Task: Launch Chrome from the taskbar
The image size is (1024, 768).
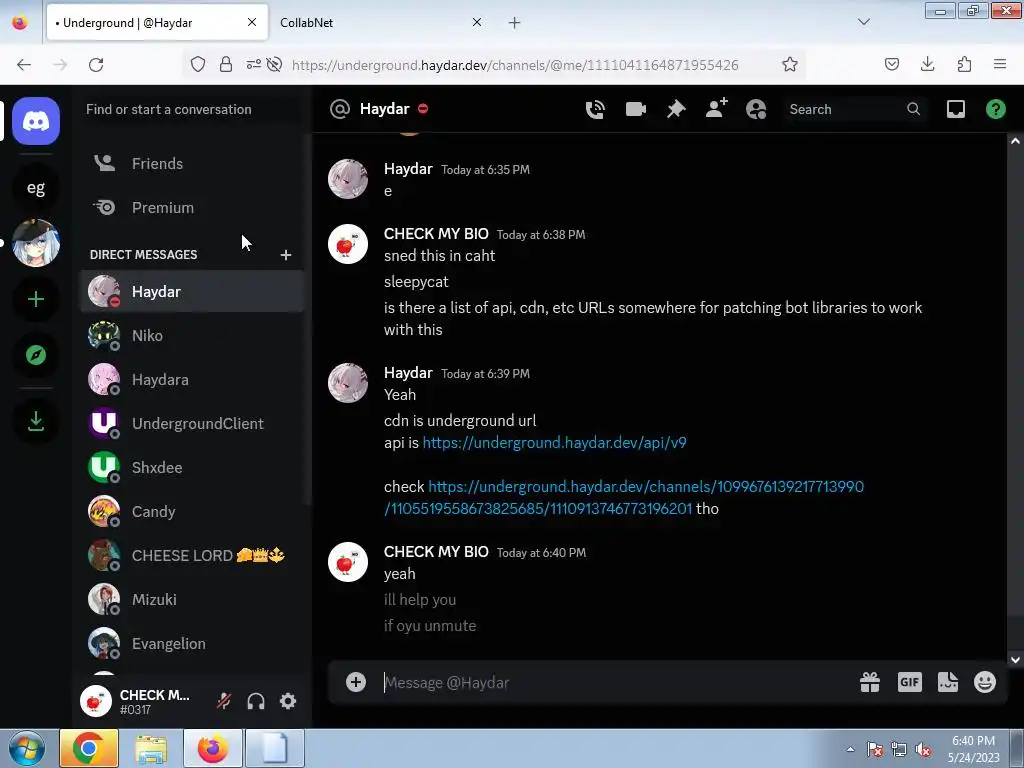Action: point(88,748)
